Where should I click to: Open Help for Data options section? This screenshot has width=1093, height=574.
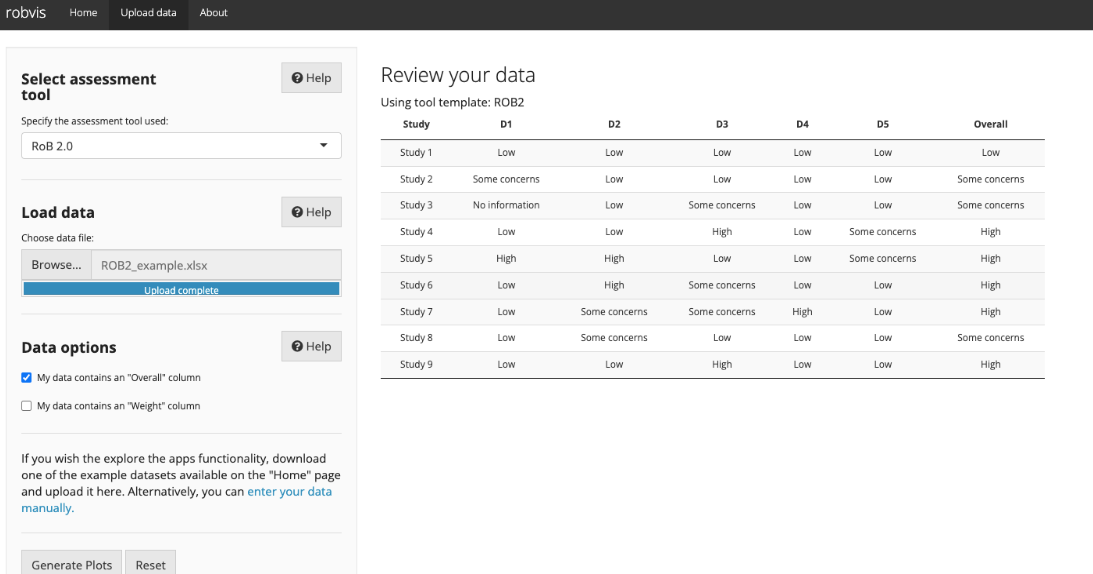tap(312, 346)
